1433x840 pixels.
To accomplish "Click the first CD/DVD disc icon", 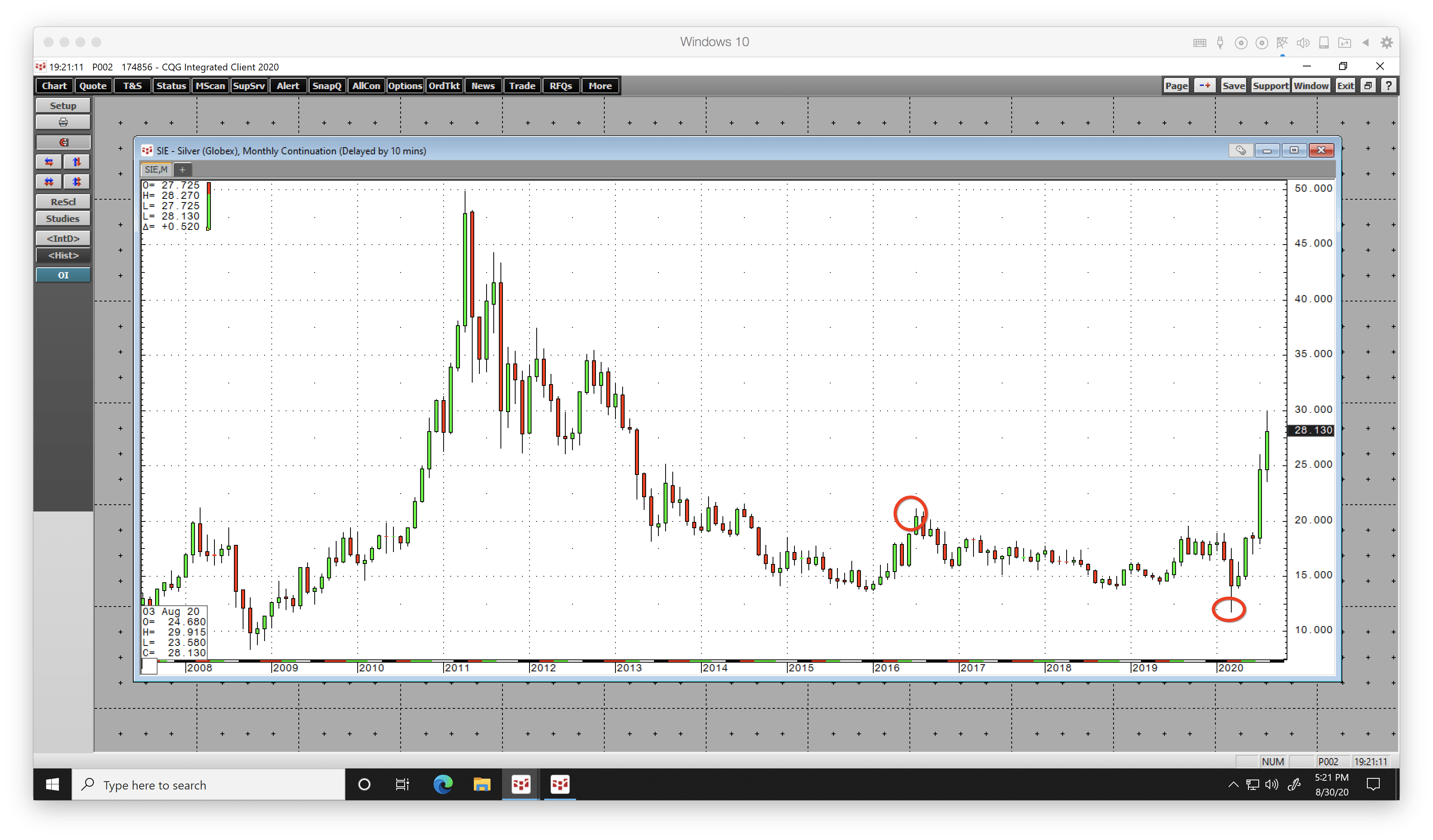I will tap(1241, 43).
